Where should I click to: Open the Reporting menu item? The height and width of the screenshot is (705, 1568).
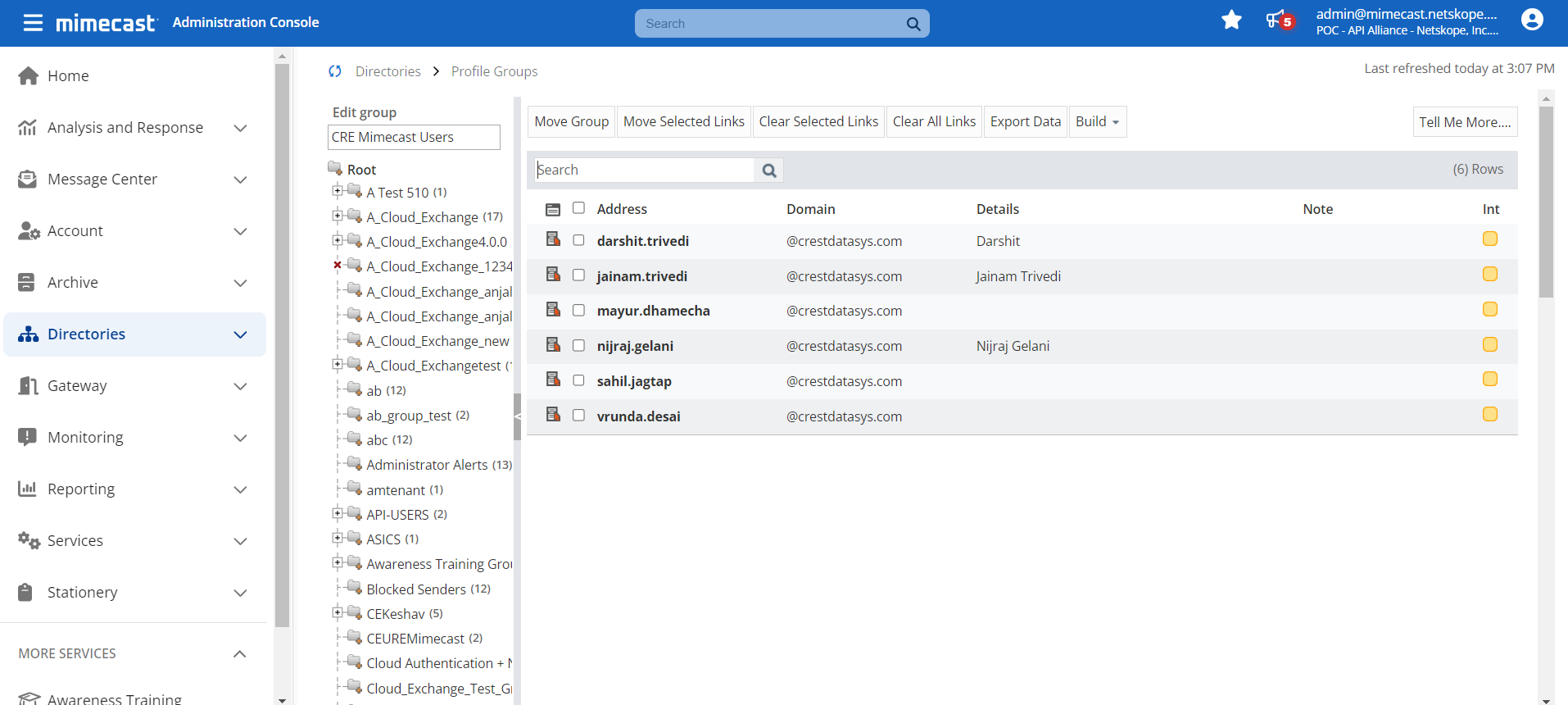point(134,489)
